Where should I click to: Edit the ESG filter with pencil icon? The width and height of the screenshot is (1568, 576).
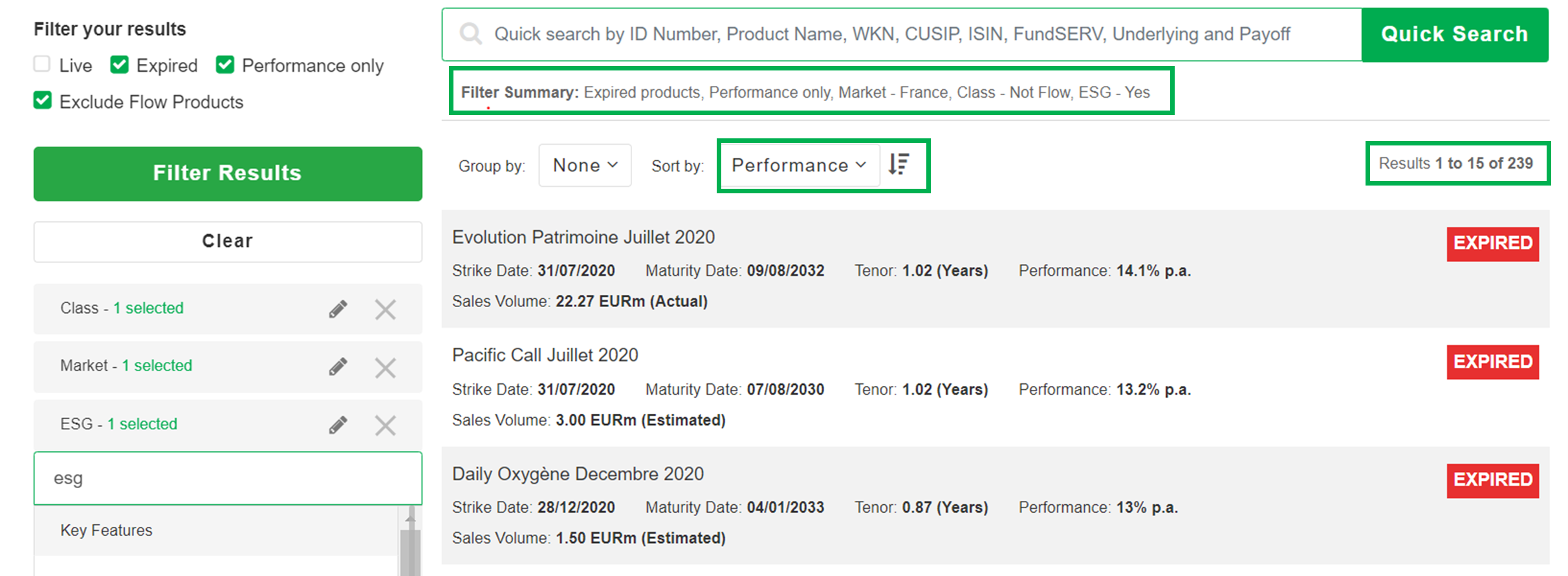[338, 425]
